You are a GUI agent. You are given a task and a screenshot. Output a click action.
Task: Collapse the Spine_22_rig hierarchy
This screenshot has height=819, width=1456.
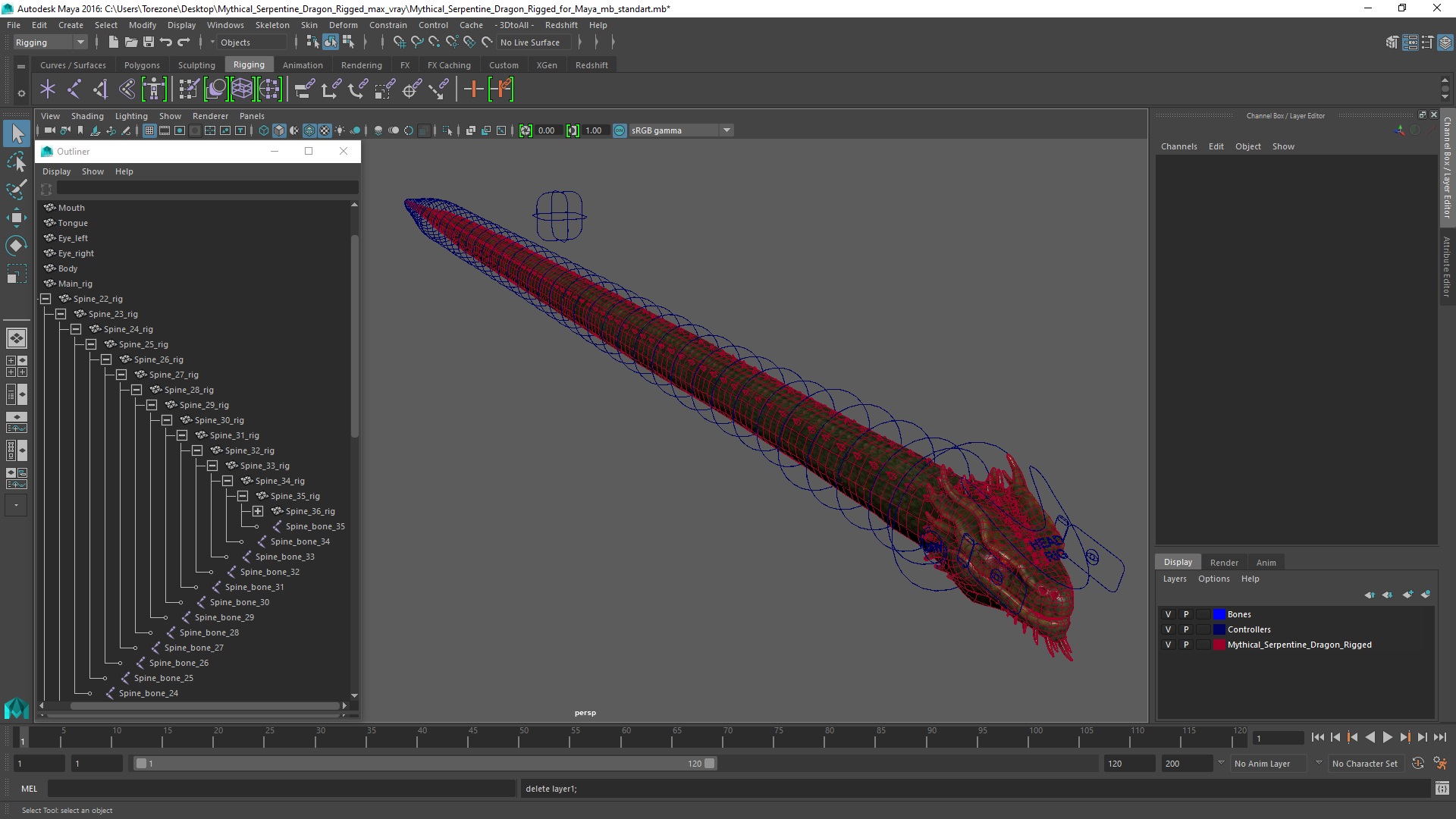(x=45, y=299)
